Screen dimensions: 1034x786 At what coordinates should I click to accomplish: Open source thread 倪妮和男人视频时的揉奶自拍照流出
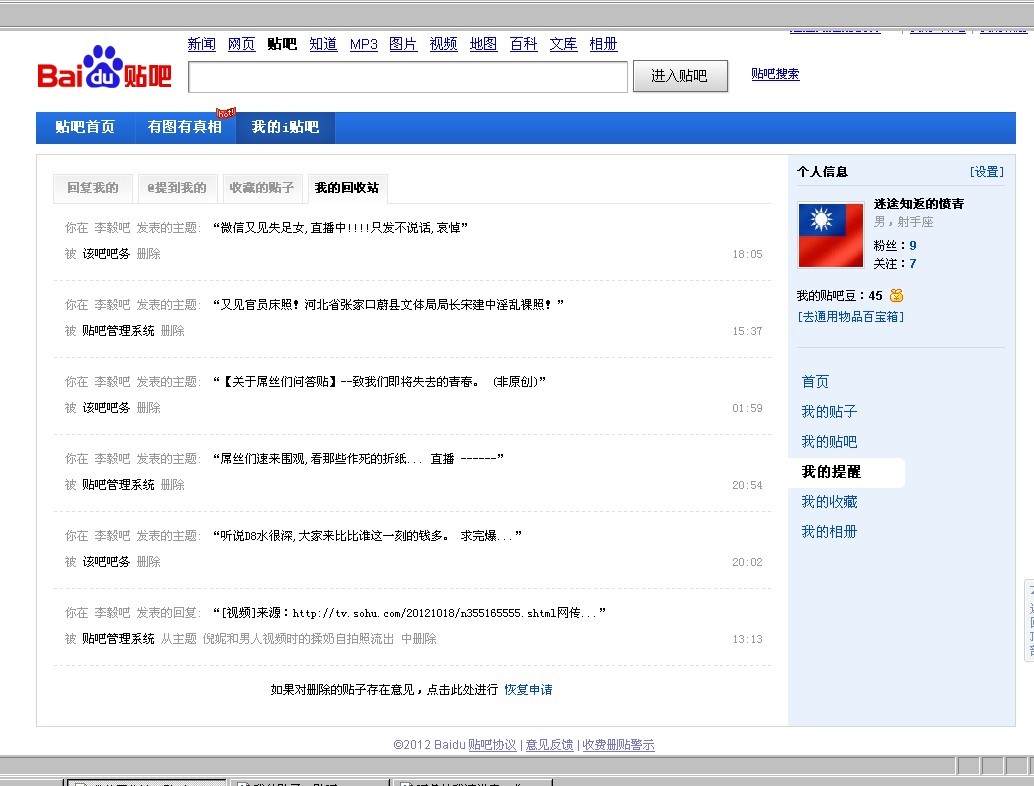(x=298, y=639)
